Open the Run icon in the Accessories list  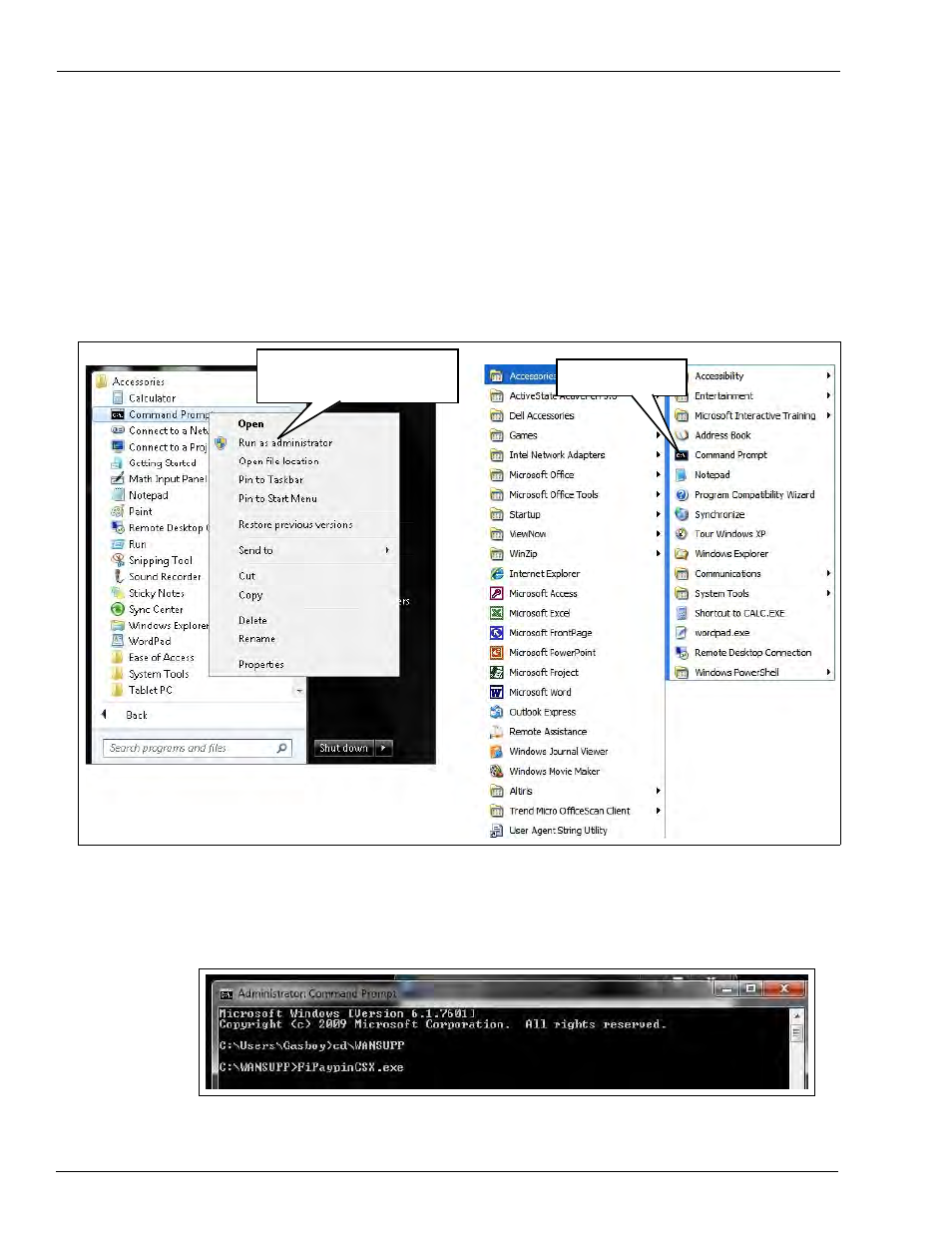118,544
